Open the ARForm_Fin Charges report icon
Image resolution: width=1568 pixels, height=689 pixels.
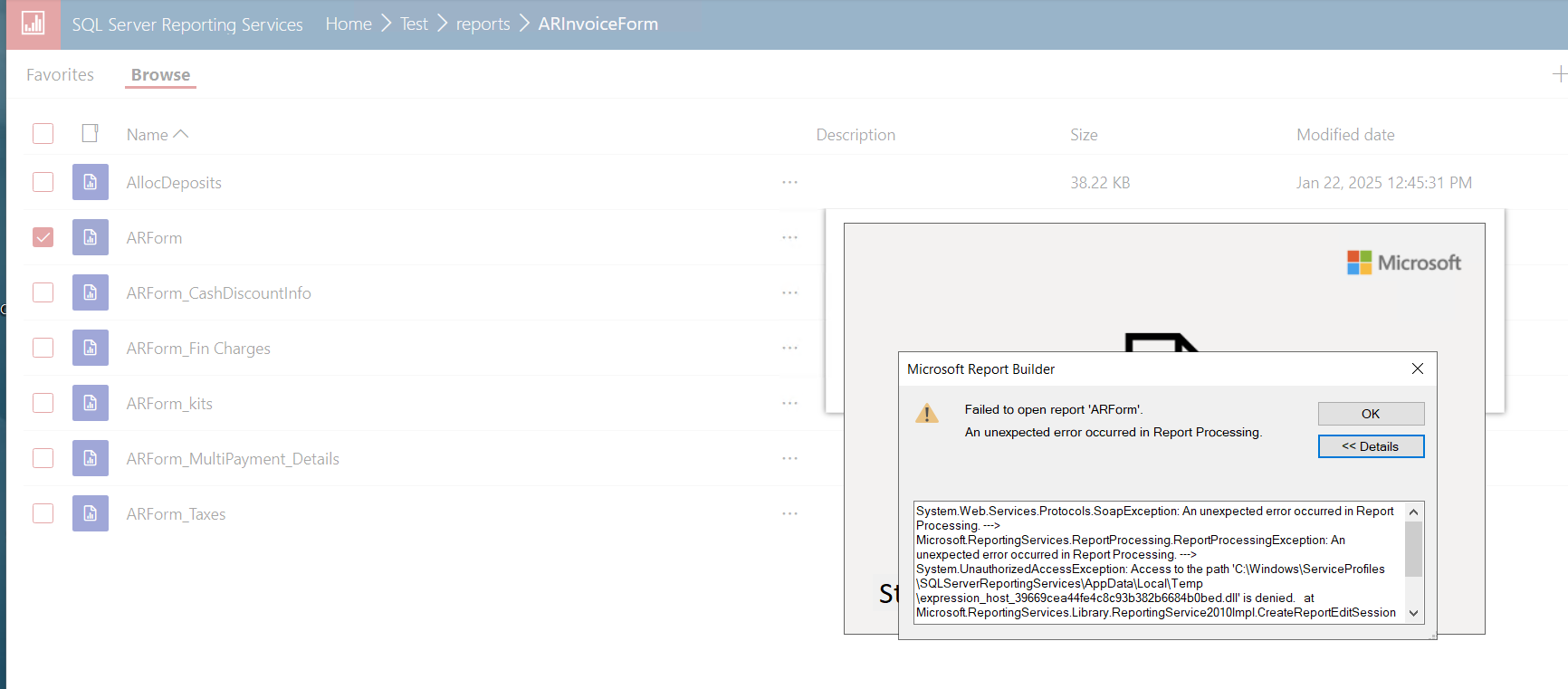(91, 348)
